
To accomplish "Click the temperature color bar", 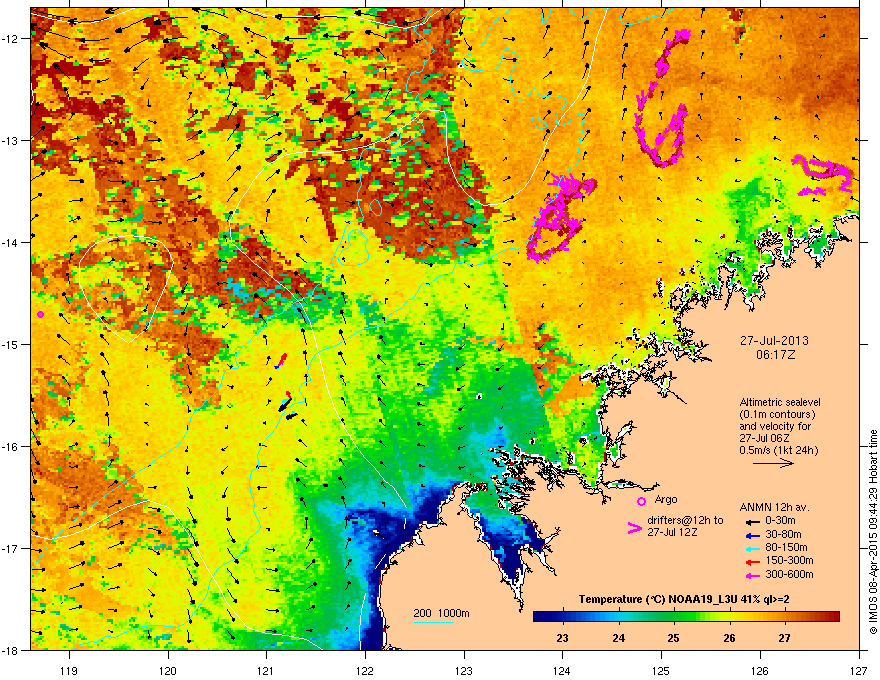I will click(x=686, y=617).
